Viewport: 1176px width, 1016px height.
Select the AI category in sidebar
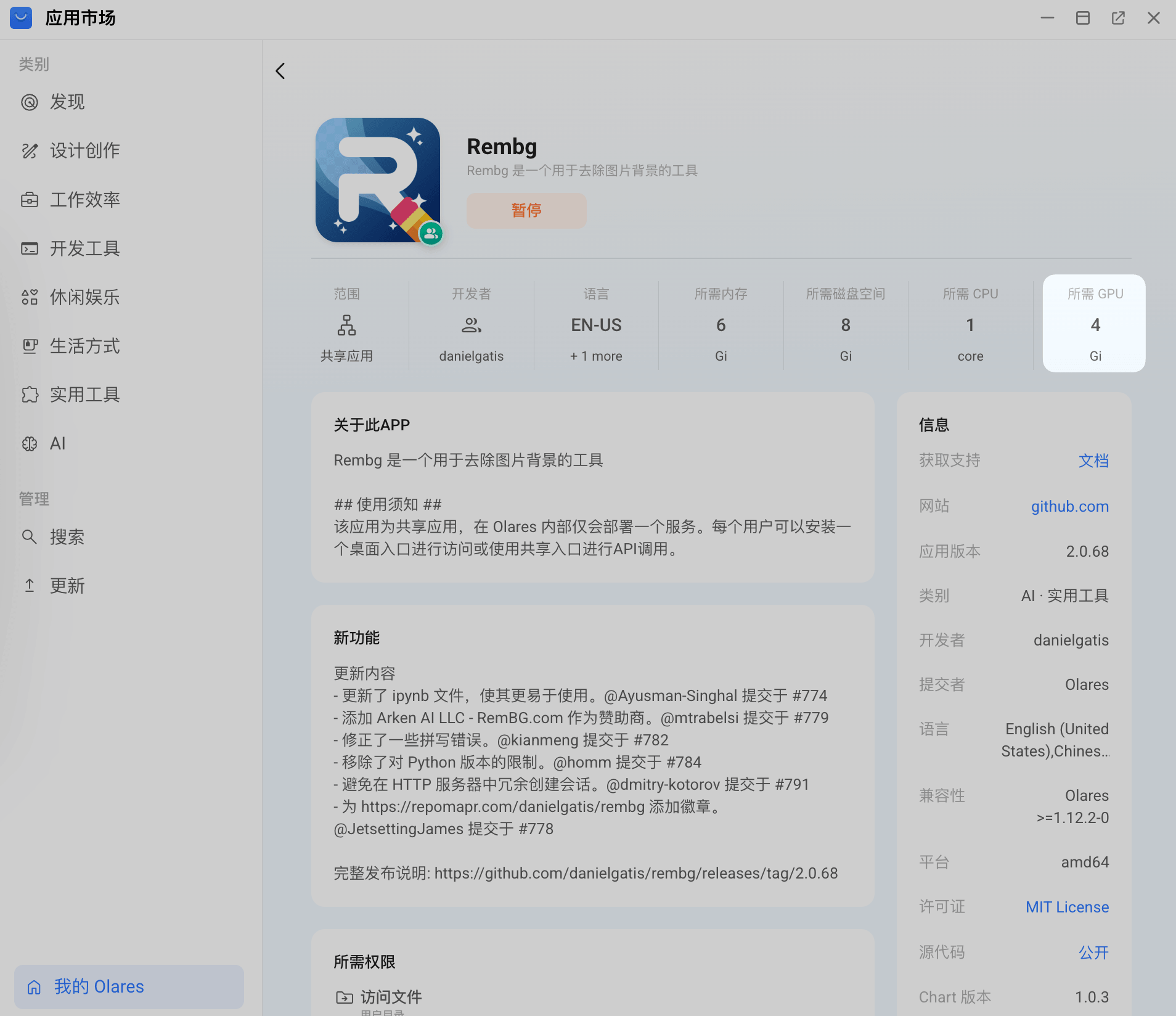(x=57, y=443)
